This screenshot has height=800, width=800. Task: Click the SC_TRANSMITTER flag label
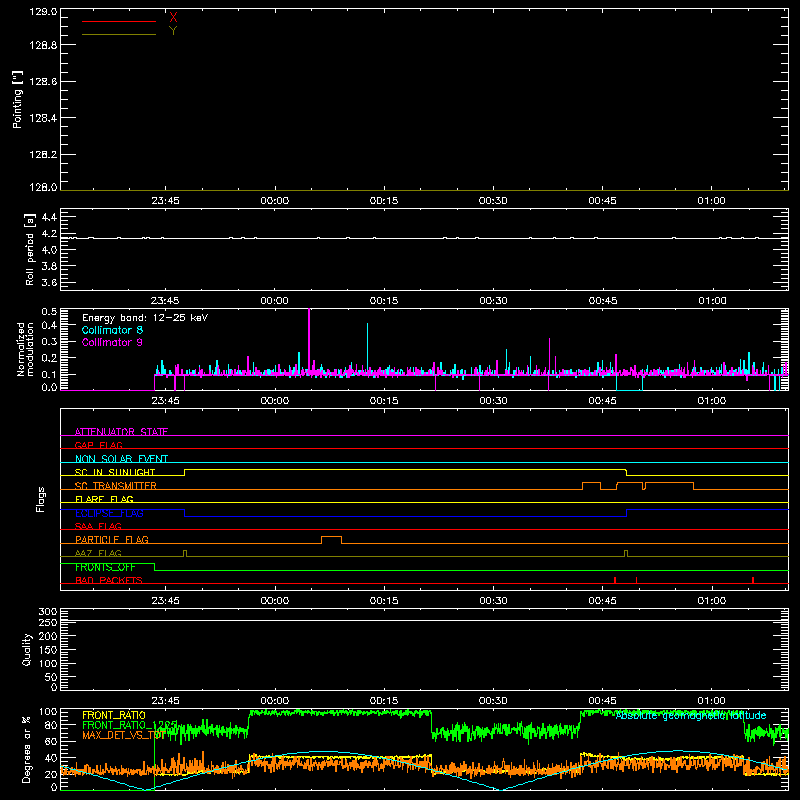116,486
